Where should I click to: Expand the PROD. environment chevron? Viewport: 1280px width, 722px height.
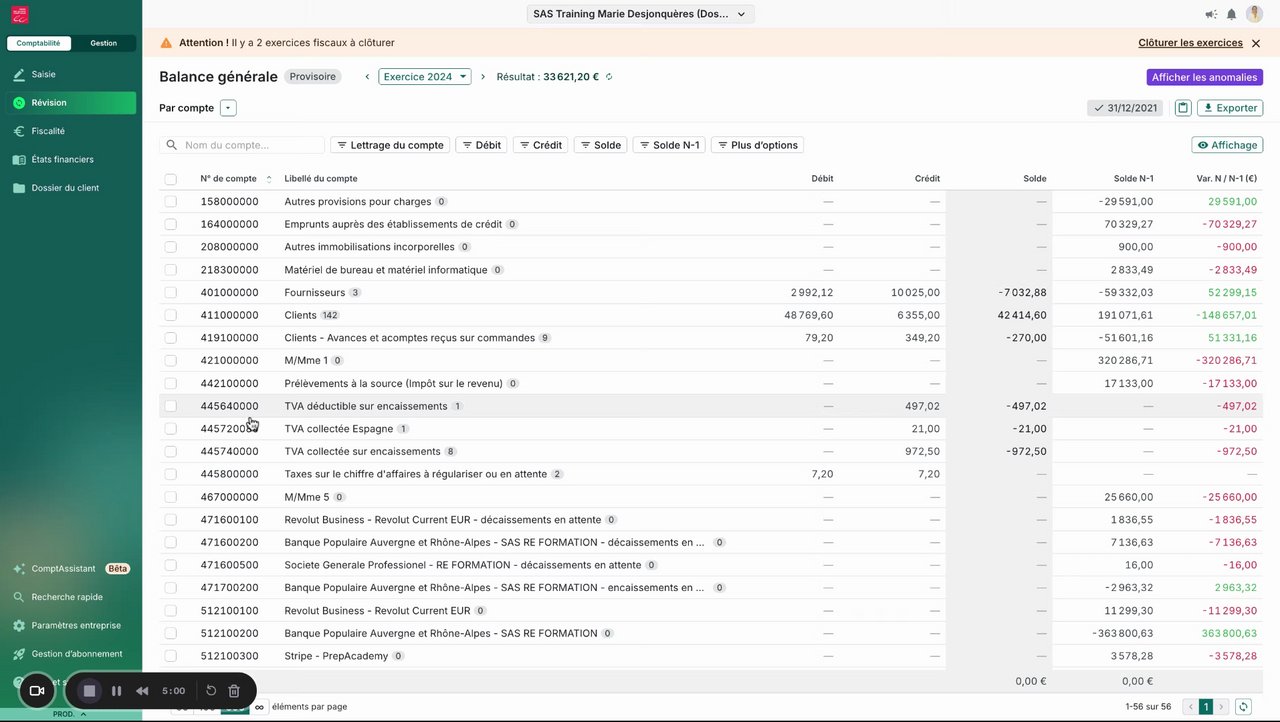[x=84, y=715]
